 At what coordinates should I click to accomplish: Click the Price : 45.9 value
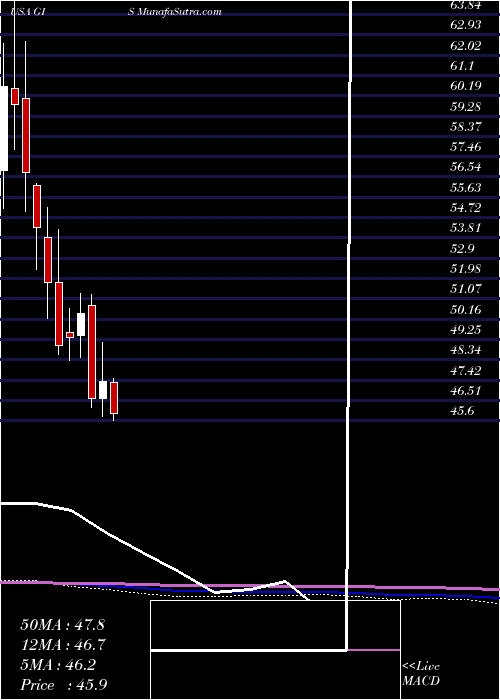[64, 685]
